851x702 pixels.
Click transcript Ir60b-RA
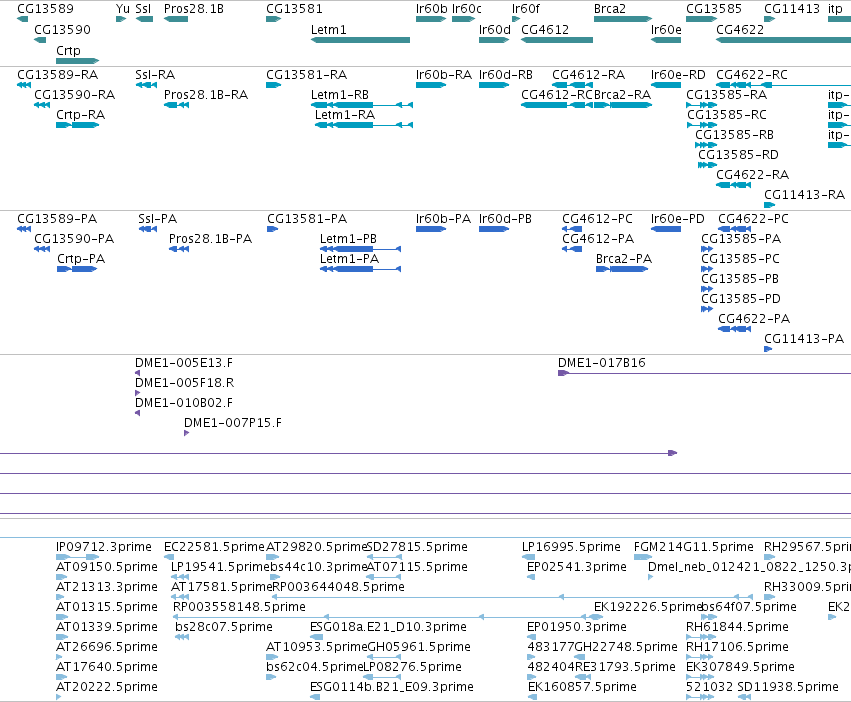(444, 75)
